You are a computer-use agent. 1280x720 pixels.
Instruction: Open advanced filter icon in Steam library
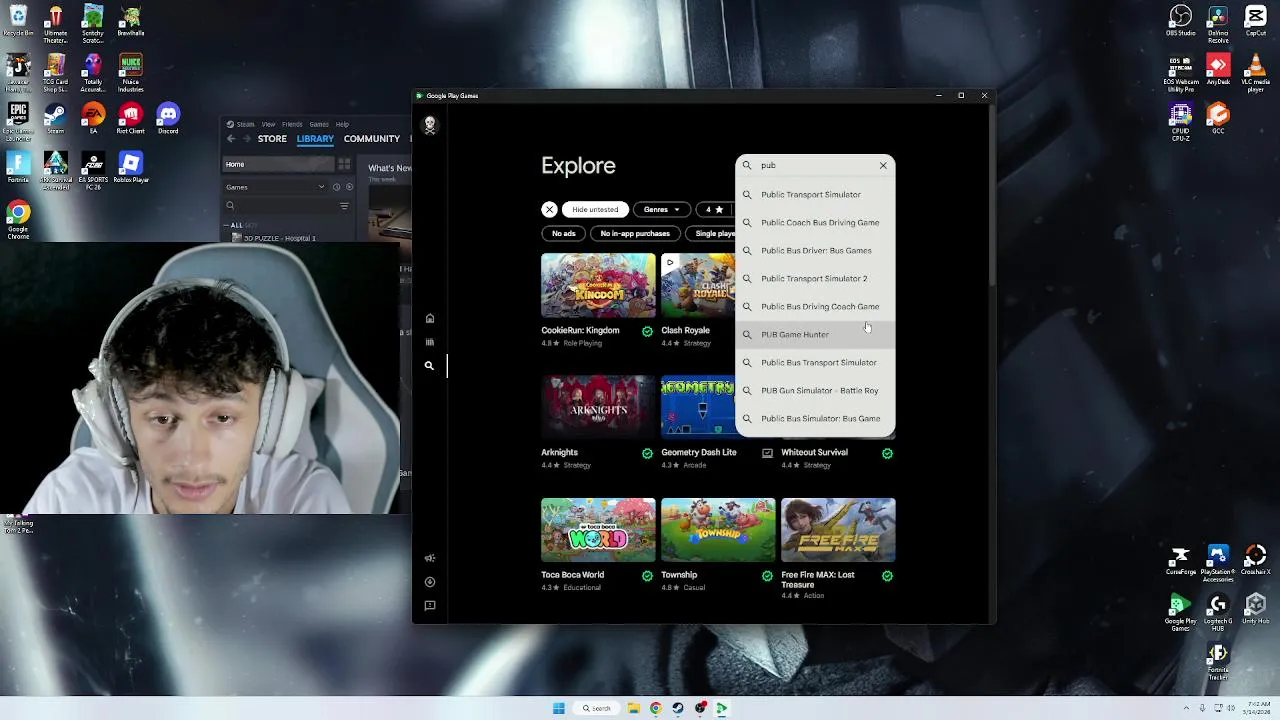344,206
